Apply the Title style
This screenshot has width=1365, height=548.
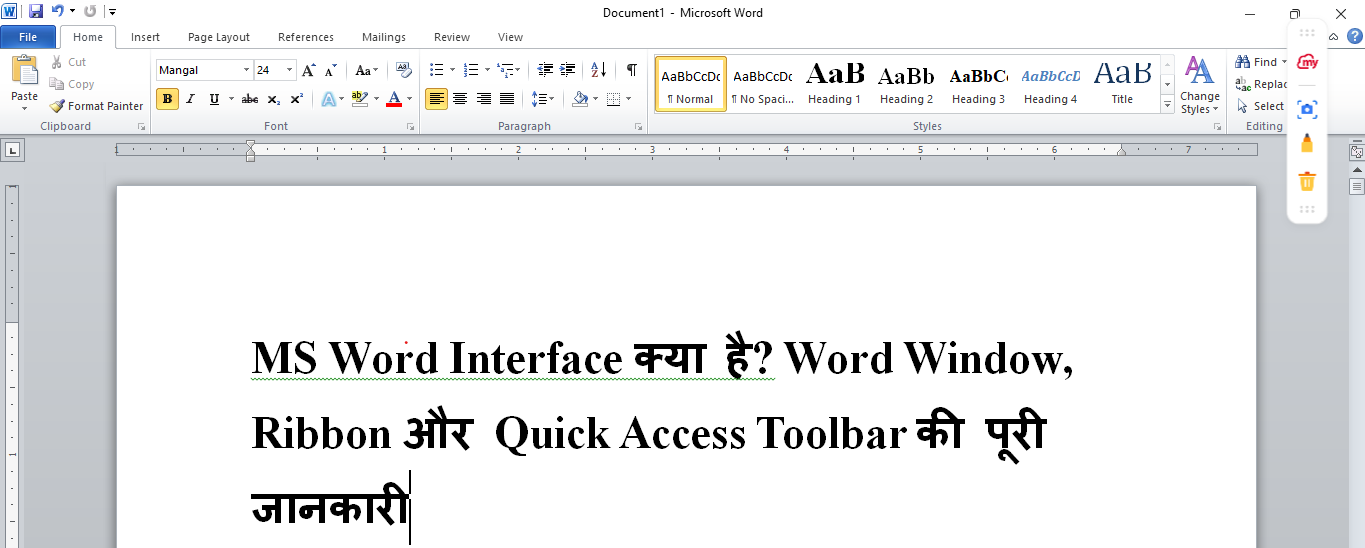1122,84
